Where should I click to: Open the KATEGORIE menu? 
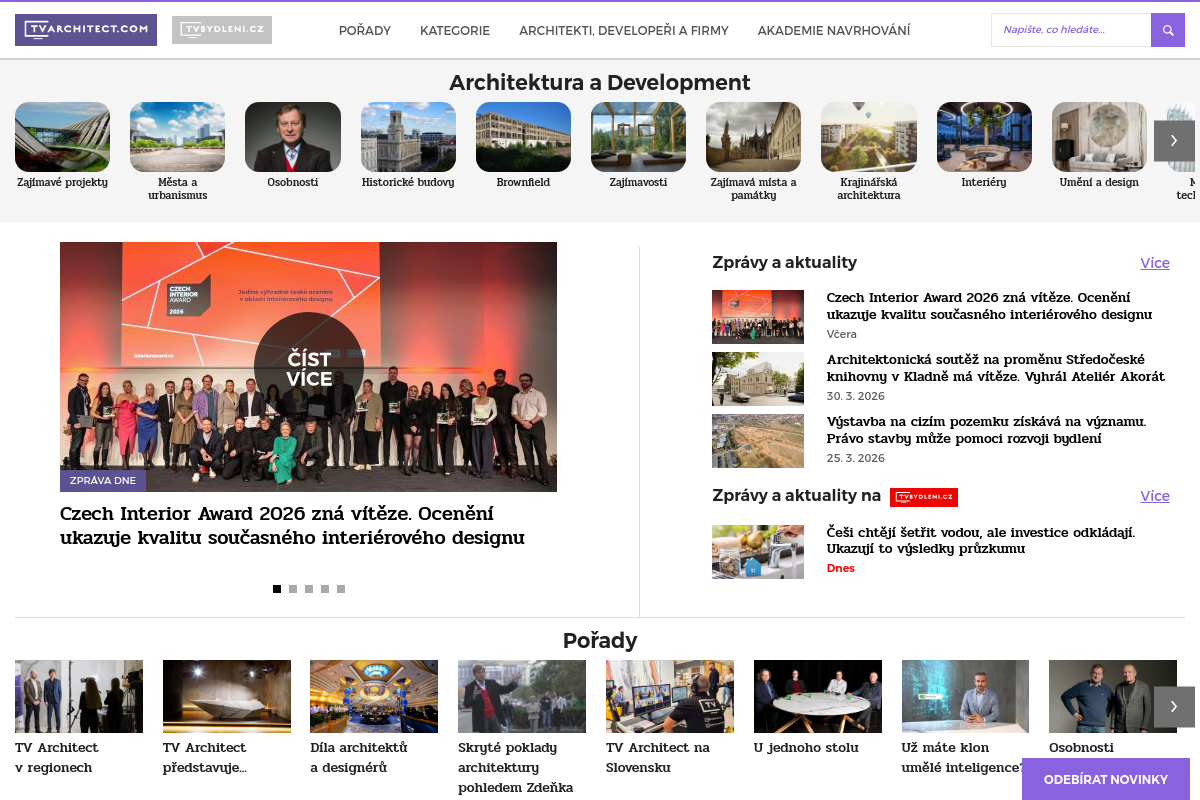[455, 31]
